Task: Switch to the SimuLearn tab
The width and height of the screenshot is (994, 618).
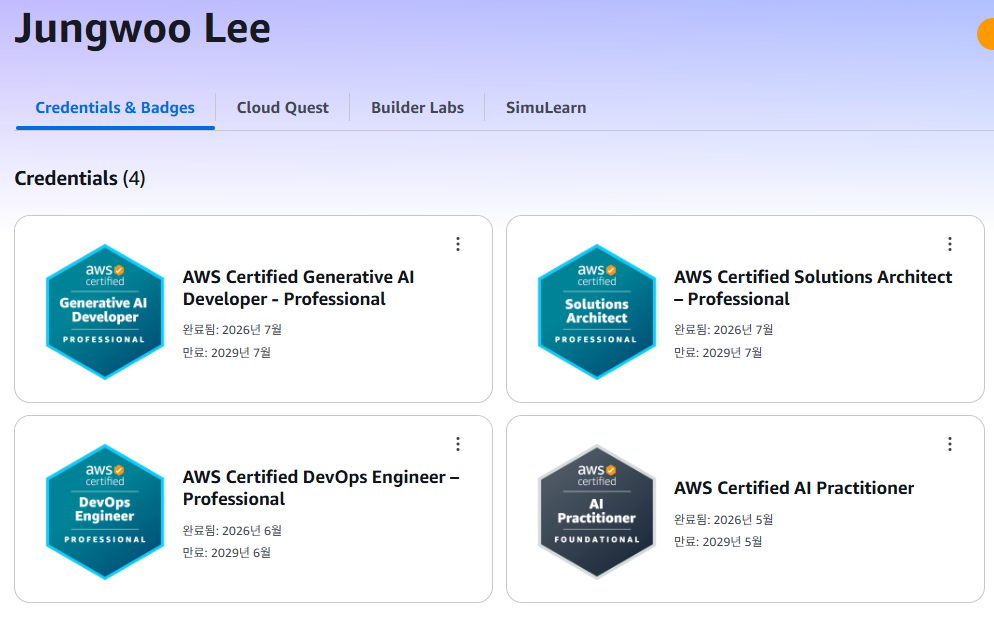Action: (546, 108)
